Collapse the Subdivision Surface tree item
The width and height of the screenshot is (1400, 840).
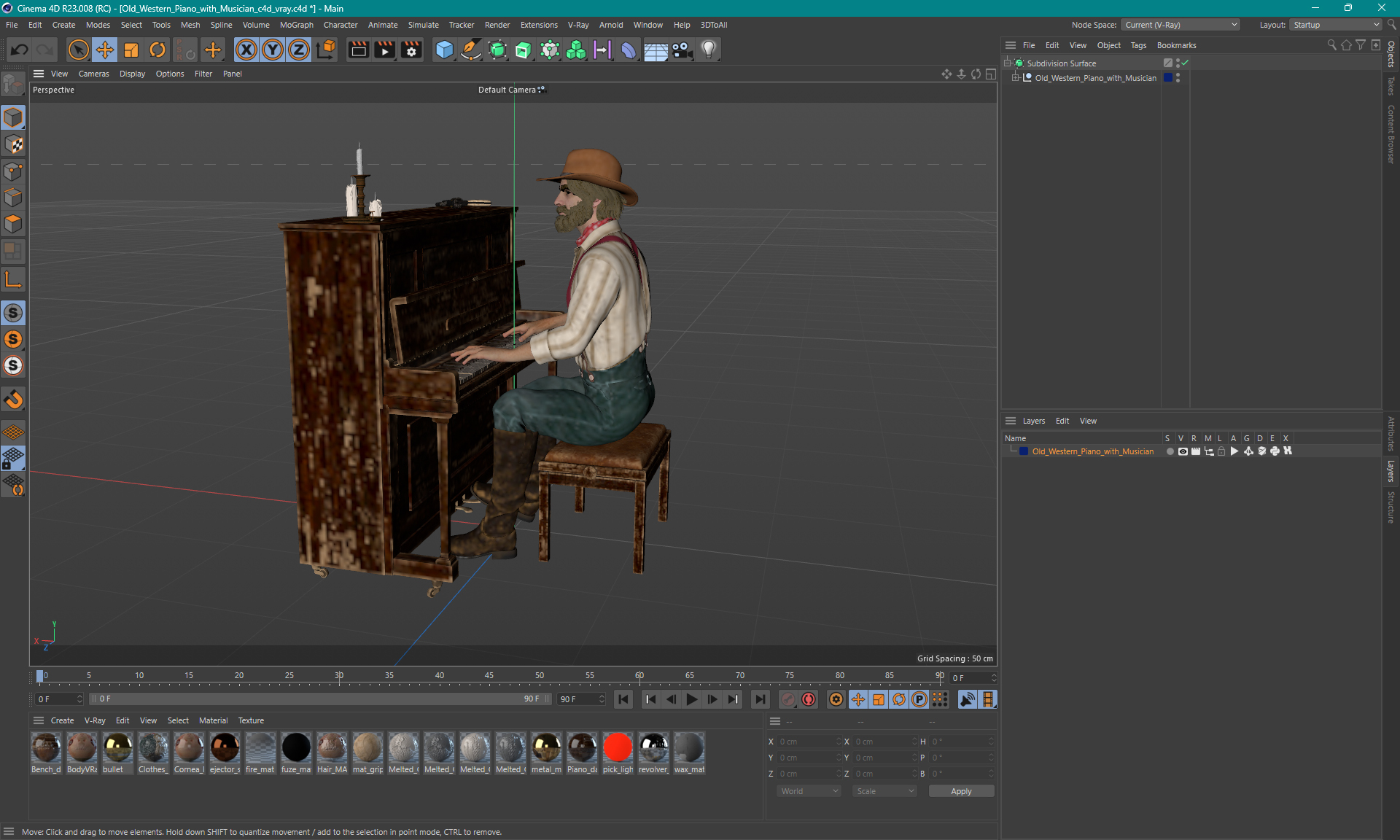point(1007,63)
